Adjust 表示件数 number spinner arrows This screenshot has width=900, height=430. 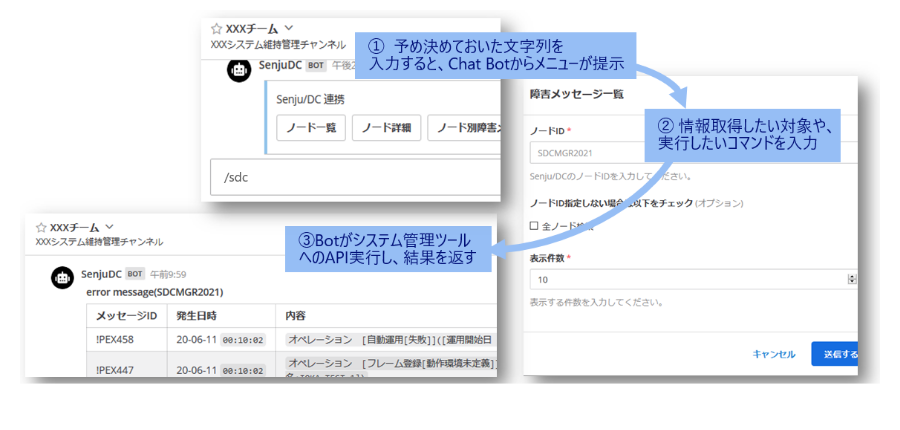852,280
